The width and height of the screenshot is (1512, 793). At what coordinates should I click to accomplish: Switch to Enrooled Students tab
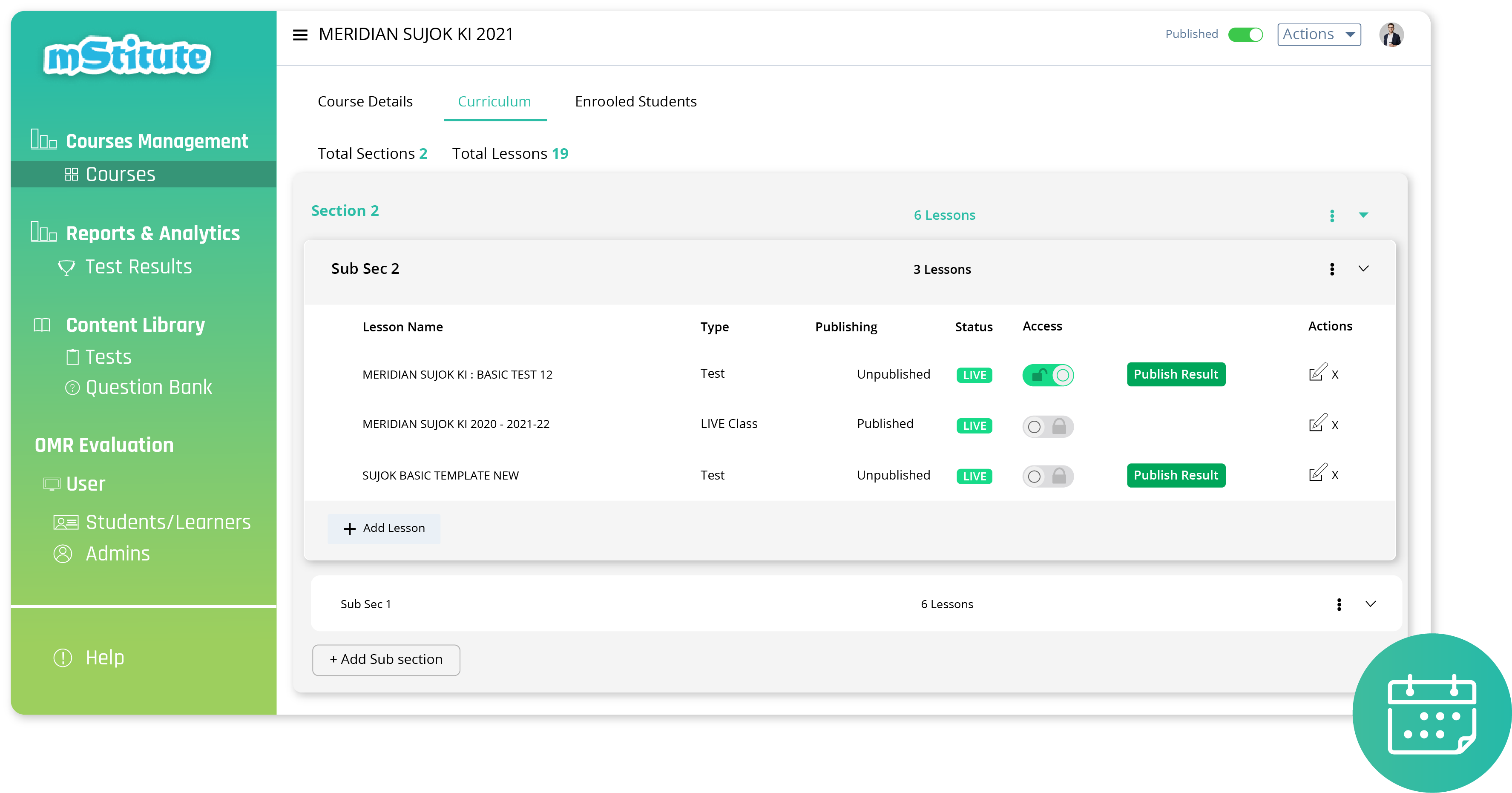[635, 101]
